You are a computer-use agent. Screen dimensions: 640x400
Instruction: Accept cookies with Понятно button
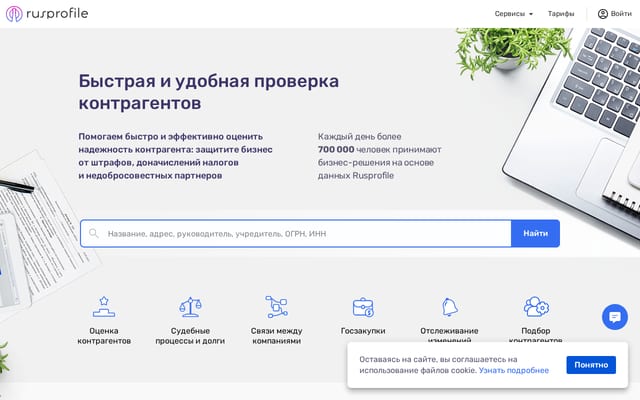pyautogui.click(x=591, y=365)
